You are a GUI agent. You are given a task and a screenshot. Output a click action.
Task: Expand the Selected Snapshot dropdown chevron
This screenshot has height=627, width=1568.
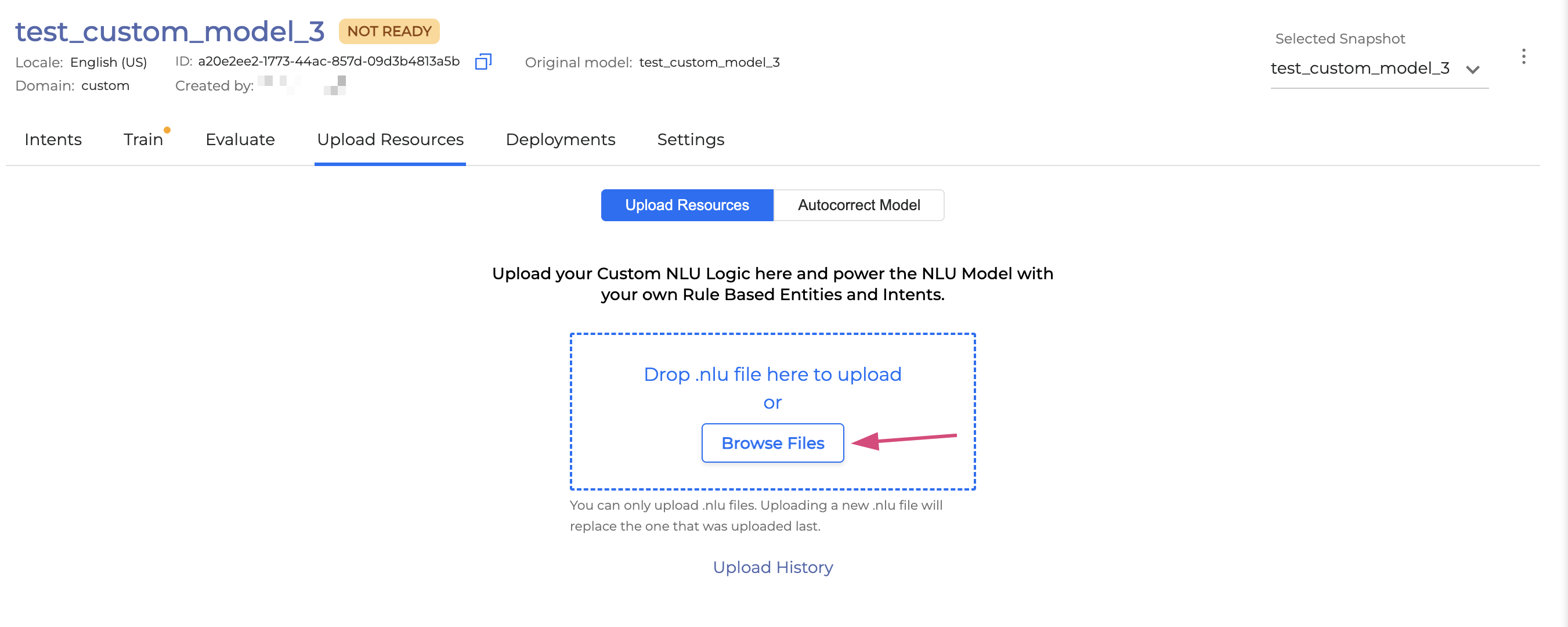click(x=1472, y=70)
